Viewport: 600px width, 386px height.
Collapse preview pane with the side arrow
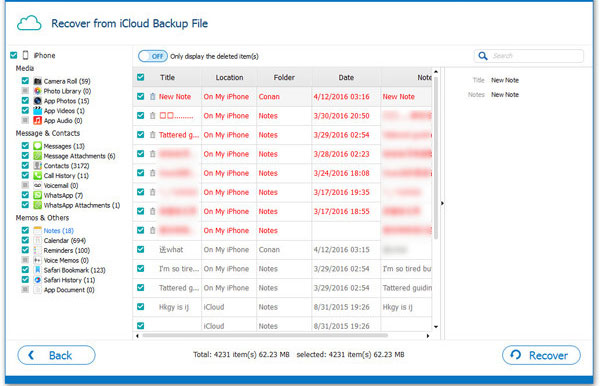[442, 204]
